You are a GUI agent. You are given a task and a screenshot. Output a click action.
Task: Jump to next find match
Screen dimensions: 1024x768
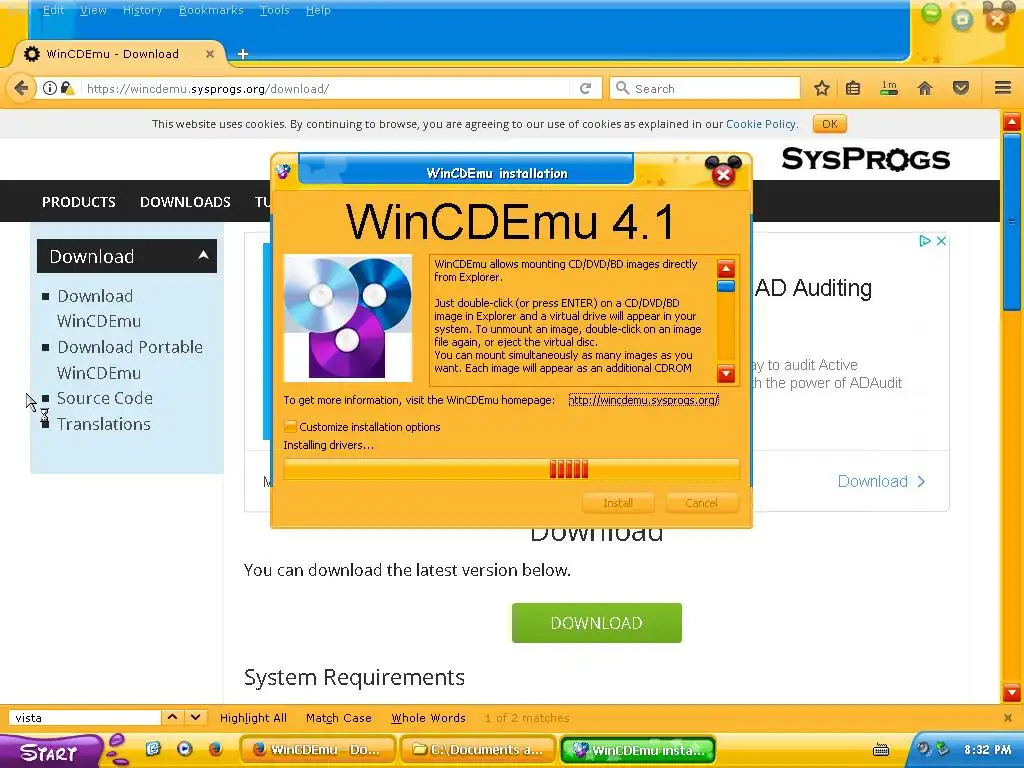coord(195,717)
